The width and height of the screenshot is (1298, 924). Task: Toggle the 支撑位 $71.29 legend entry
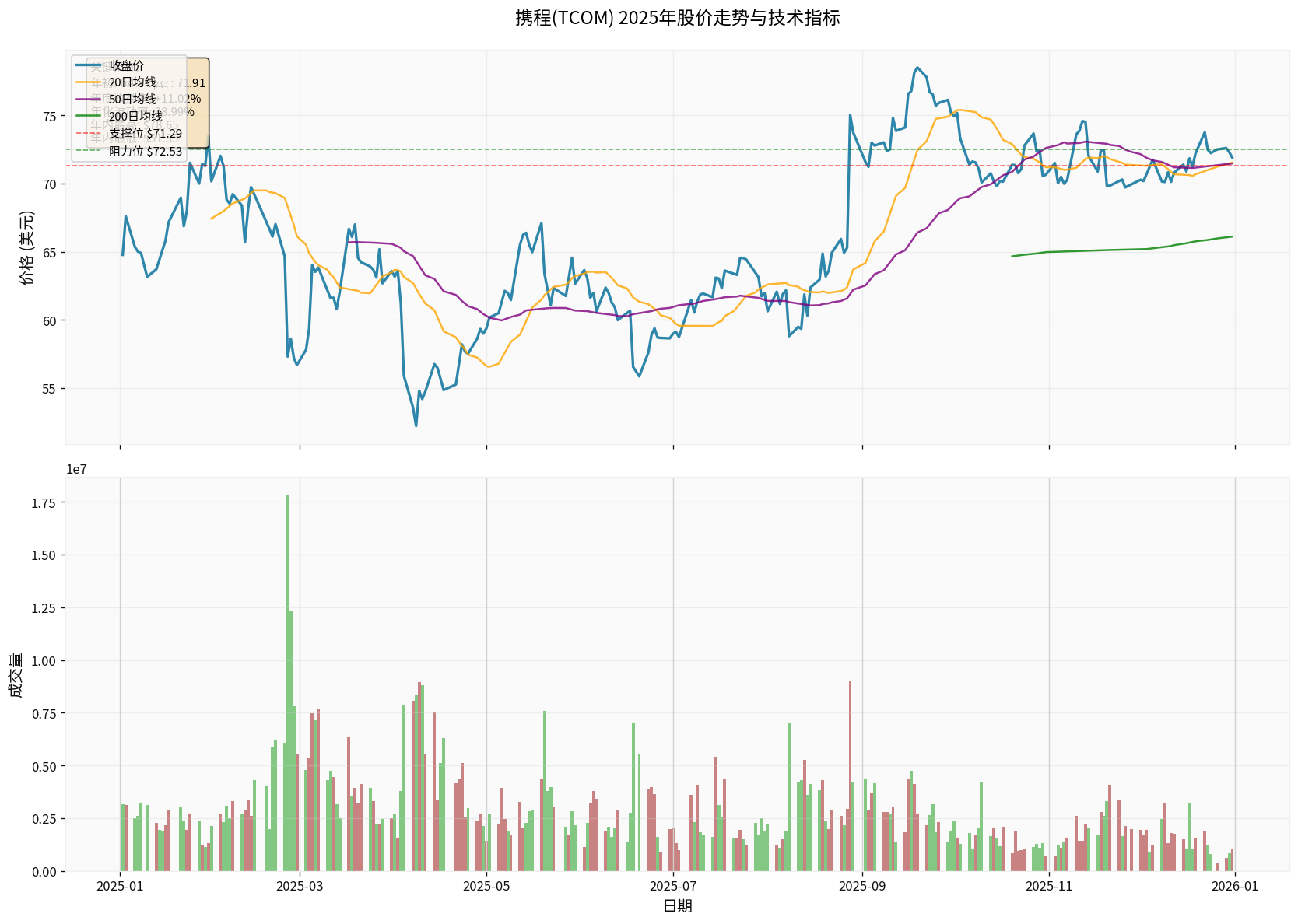[x=143, y=135]
